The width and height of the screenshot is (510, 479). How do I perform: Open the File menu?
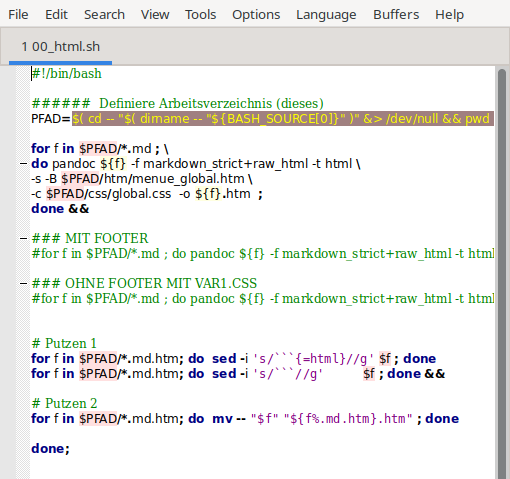point(18,15)
